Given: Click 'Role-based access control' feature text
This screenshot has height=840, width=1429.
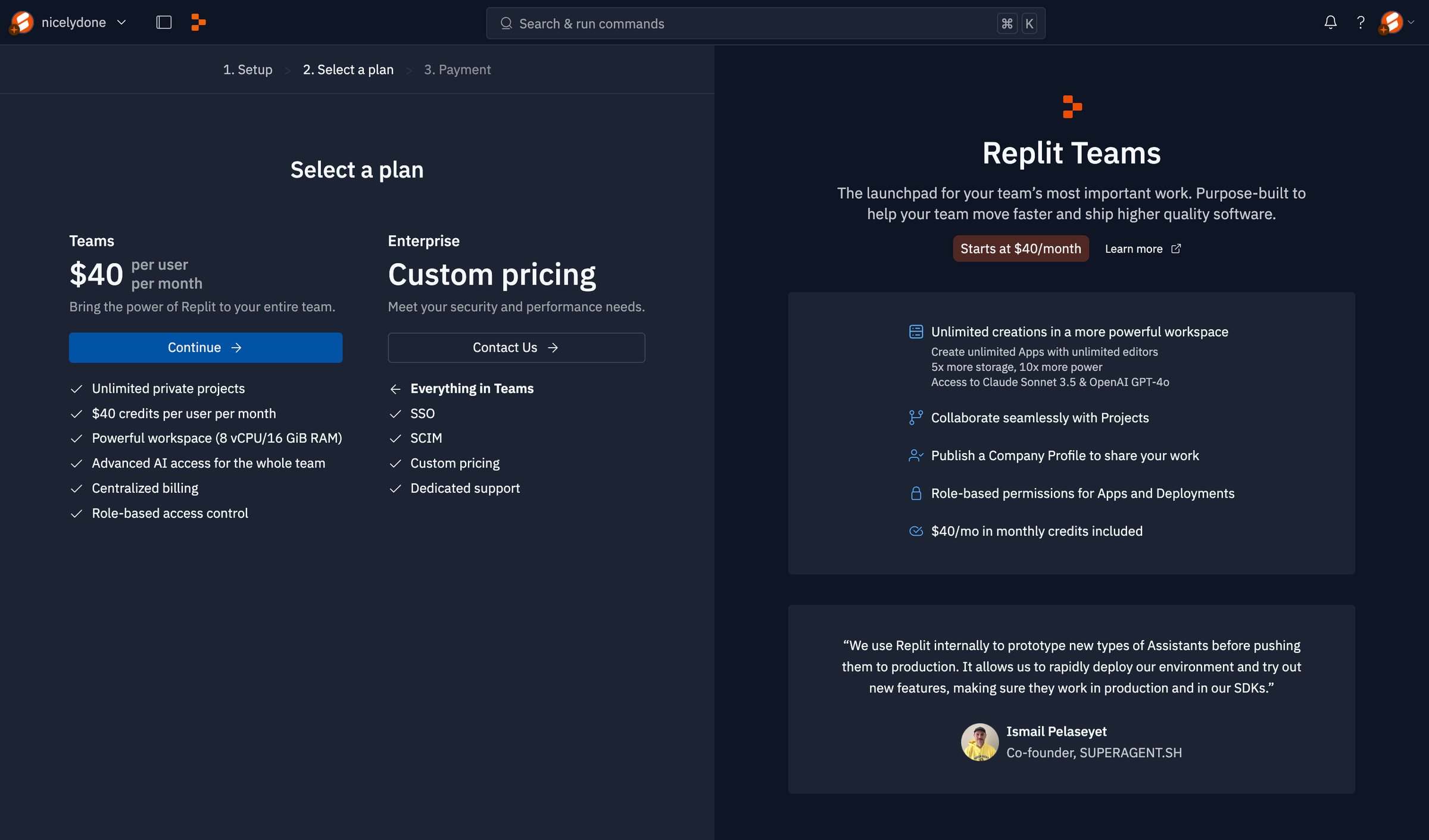Looking at the screenshot, I should click(170, 513).
